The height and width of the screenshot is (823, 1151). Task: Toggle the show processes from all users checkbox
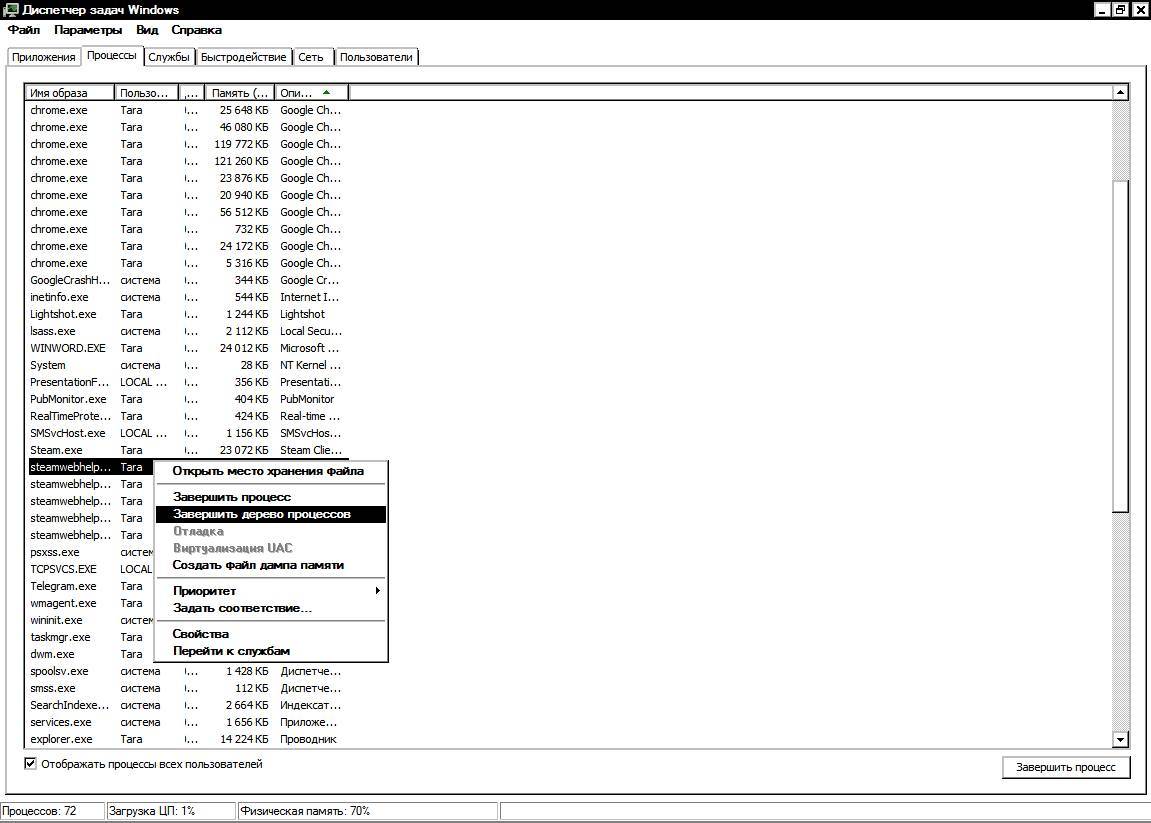point(31,764)
